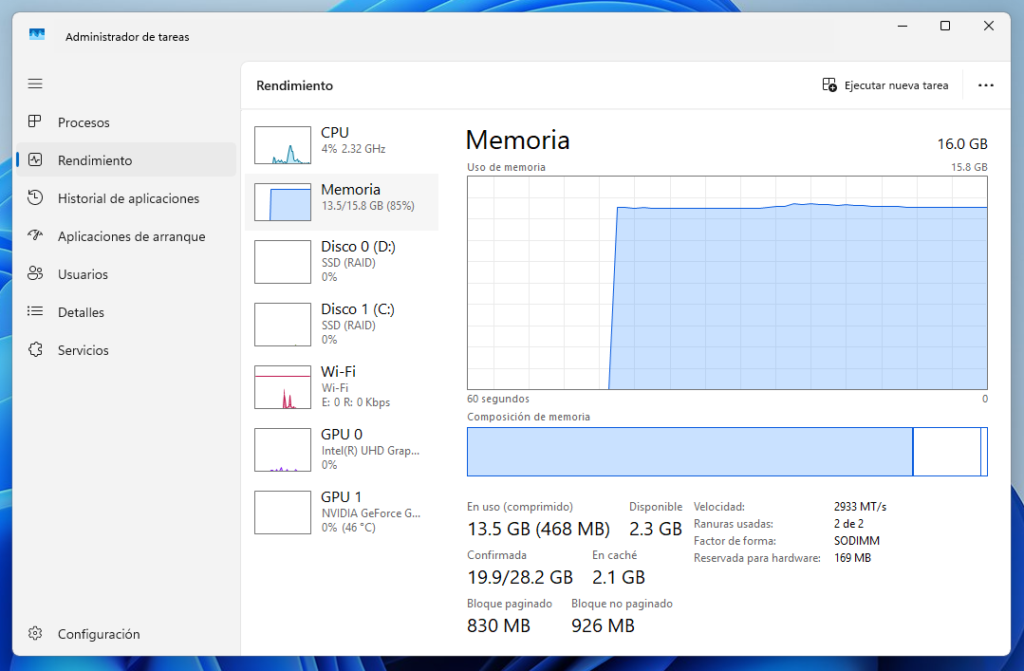This screenshot has width=1024, height=671.
Task: Click the memory usage graph area
Action: (x=727, y=282)
